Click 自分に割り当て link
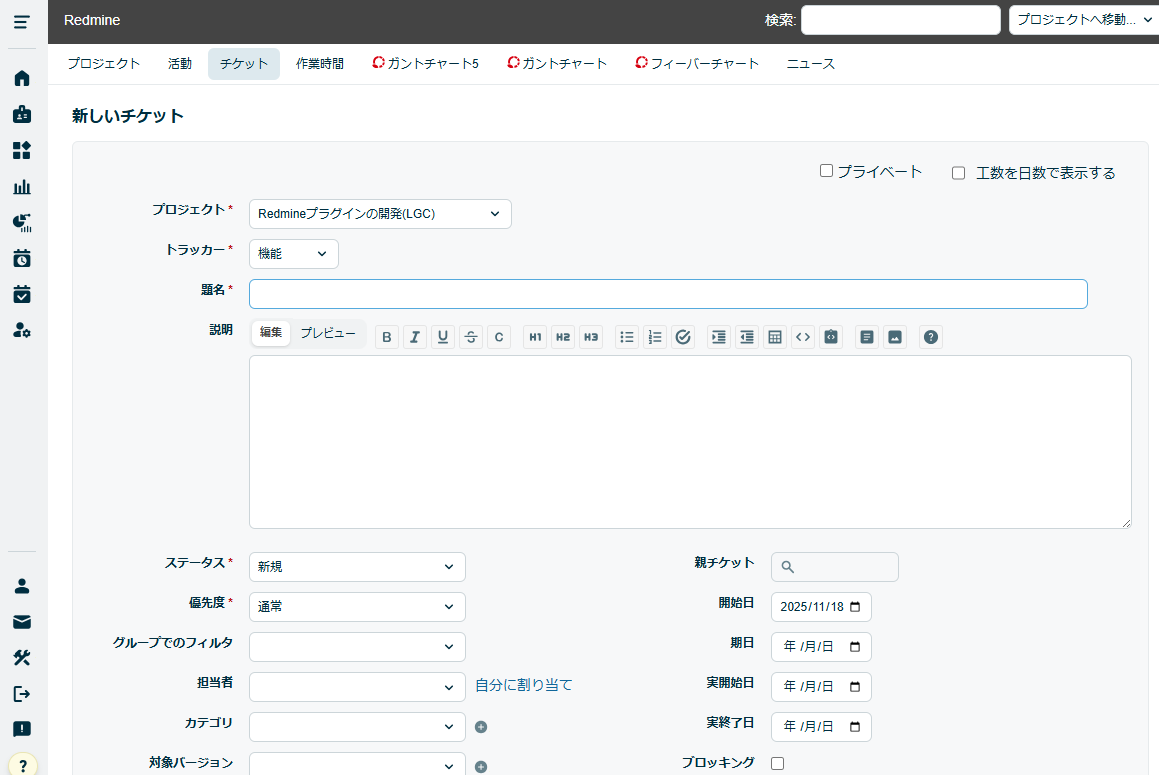This screenshot has width=1159, height=775. [523, 685]
